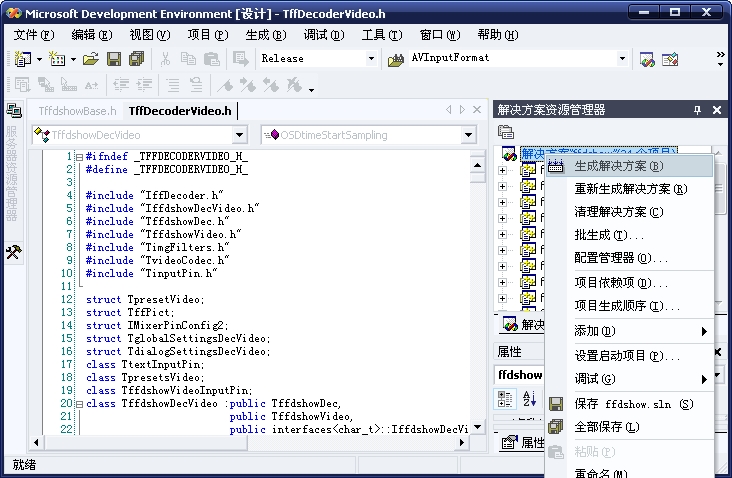Click the Copy toolbar icon

(x=189, y=59)
